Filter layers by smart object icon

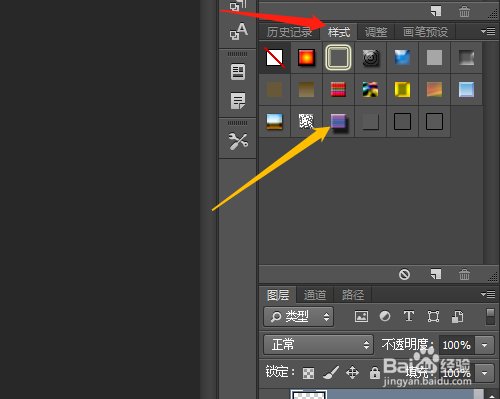457,316
